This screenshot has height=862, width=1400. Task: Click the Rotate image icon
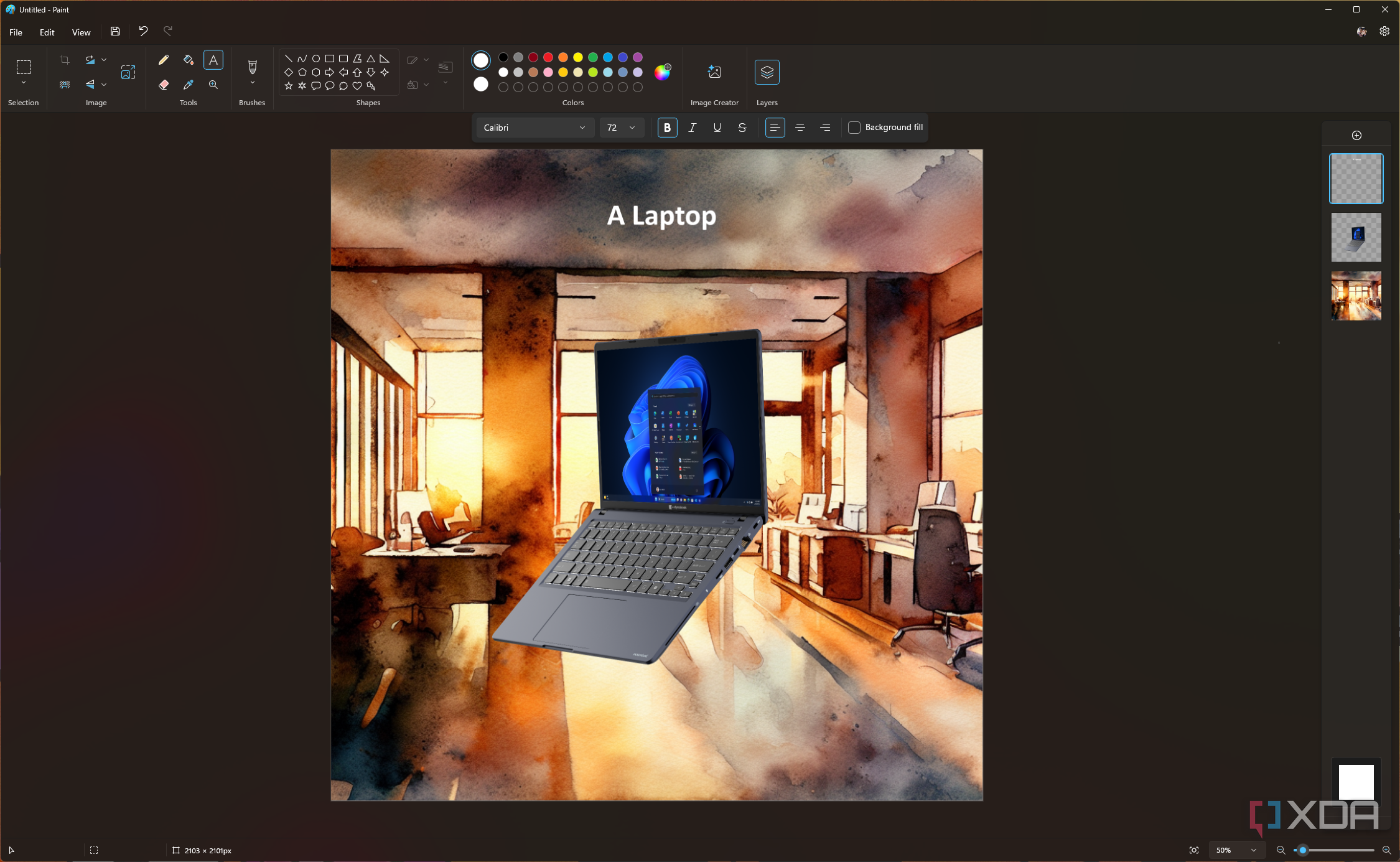(x=90, y=60)
